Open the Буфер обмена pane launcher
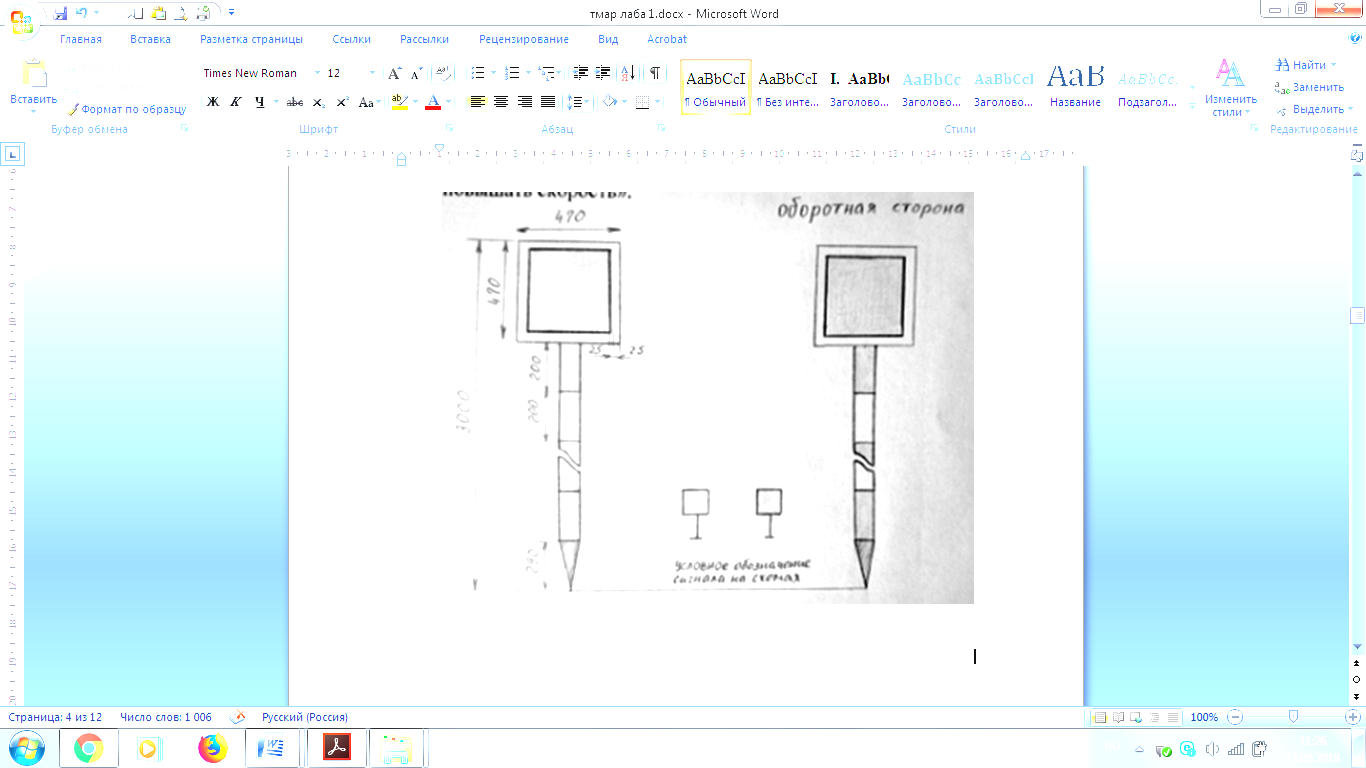This screenshot has height=768, width=1366. [x=184, y=129]
